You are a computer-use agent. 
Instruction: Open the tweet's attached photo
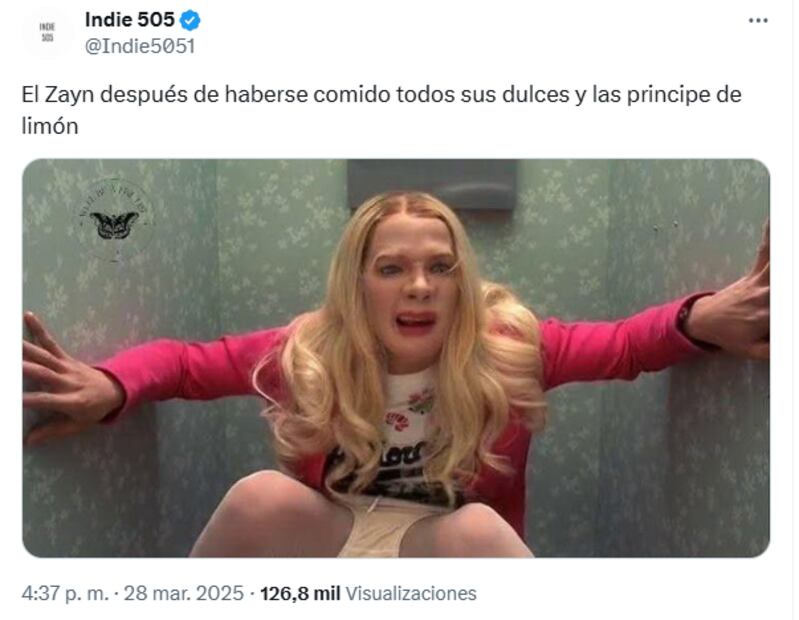pos(396,358)
